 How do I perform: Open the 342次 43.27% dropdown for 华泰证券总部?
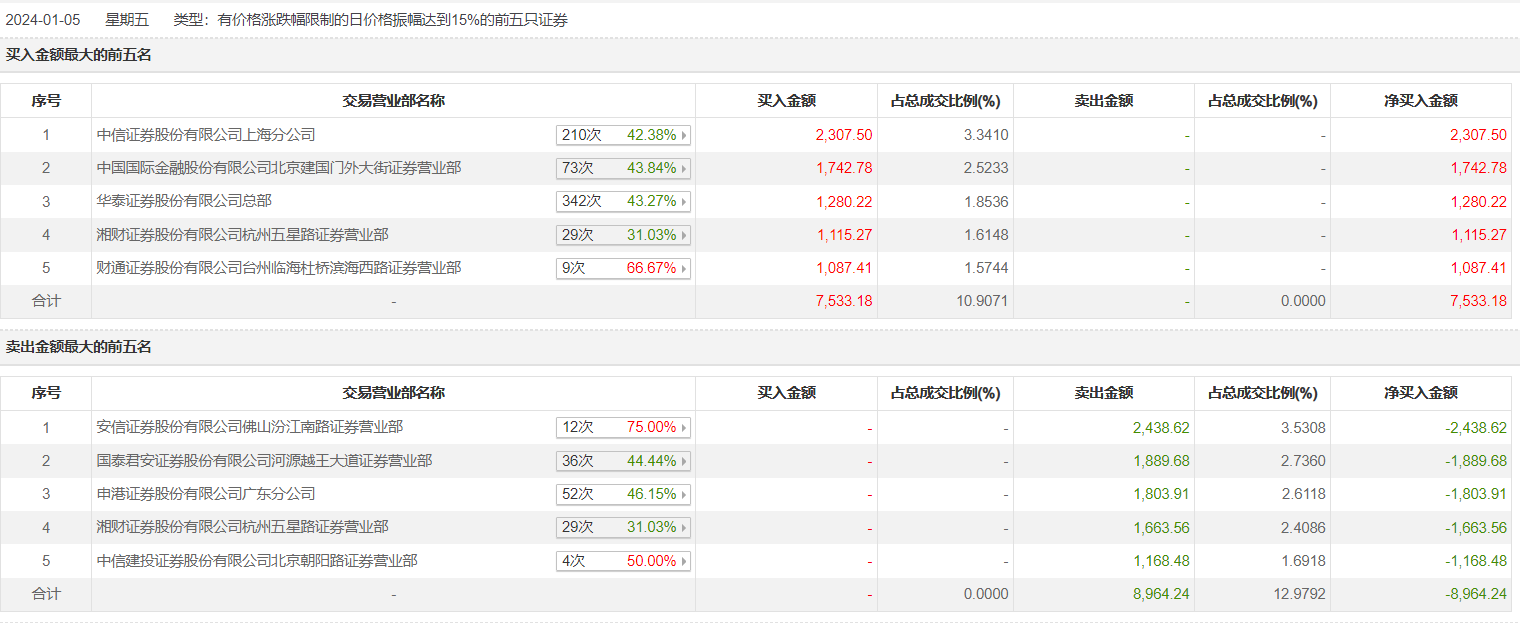point(684,202)
